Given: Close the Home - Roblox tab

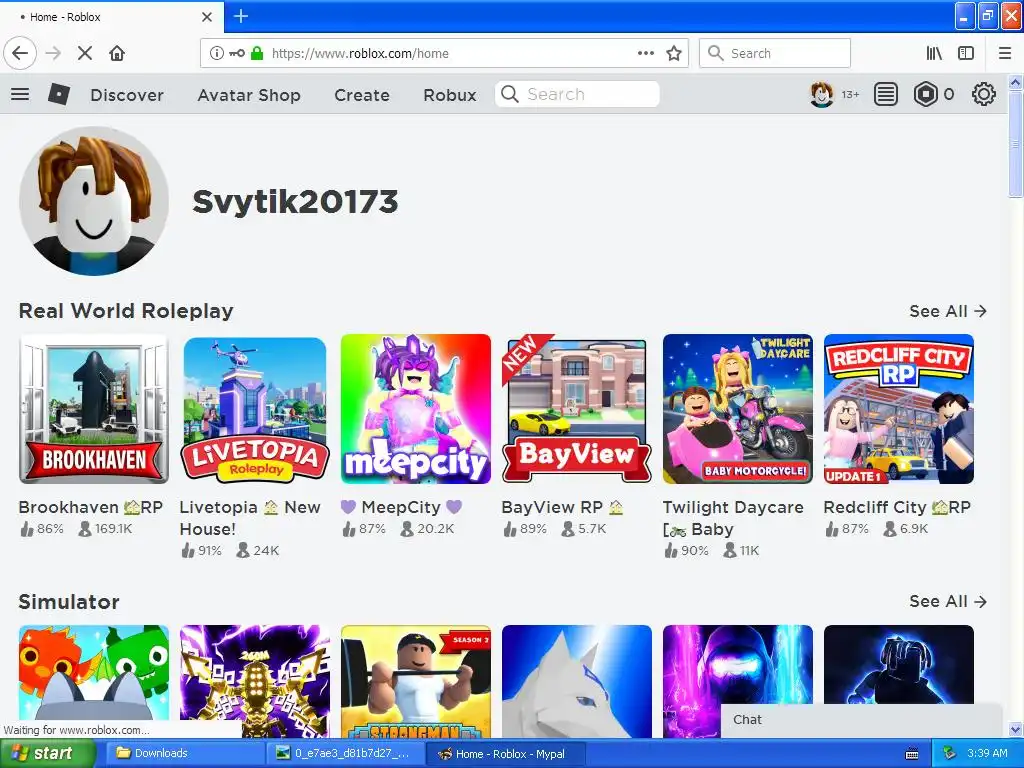Looking at the screenshot, I should 207,17.
